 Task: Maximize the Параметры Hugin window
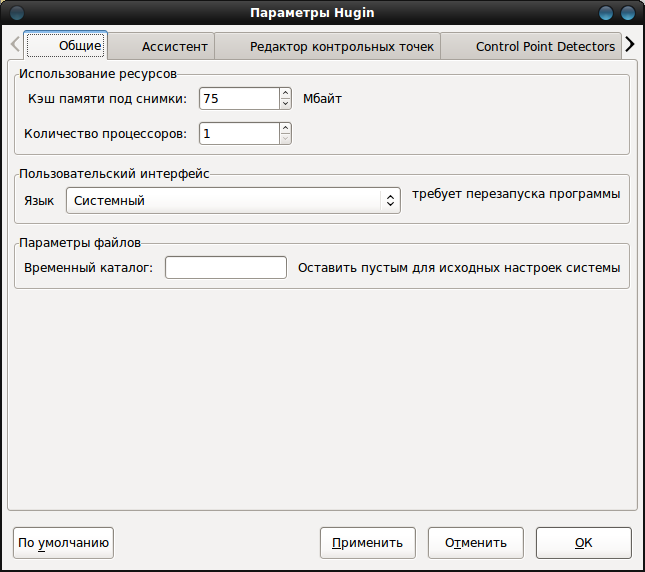click(606, 13)
